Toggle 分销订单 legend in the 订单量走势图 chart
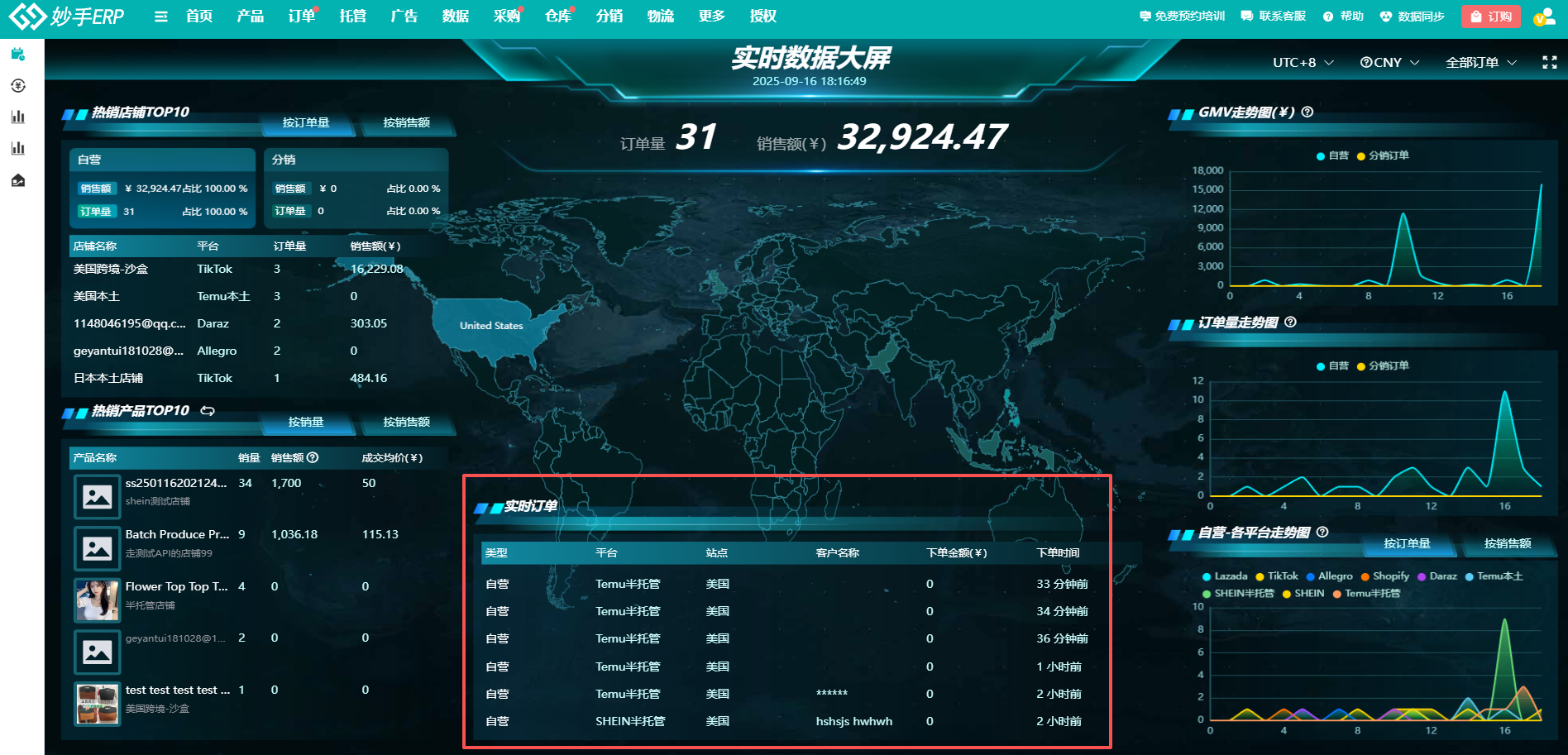This screenshot has width=1568, height=755. click(1383, 366)
